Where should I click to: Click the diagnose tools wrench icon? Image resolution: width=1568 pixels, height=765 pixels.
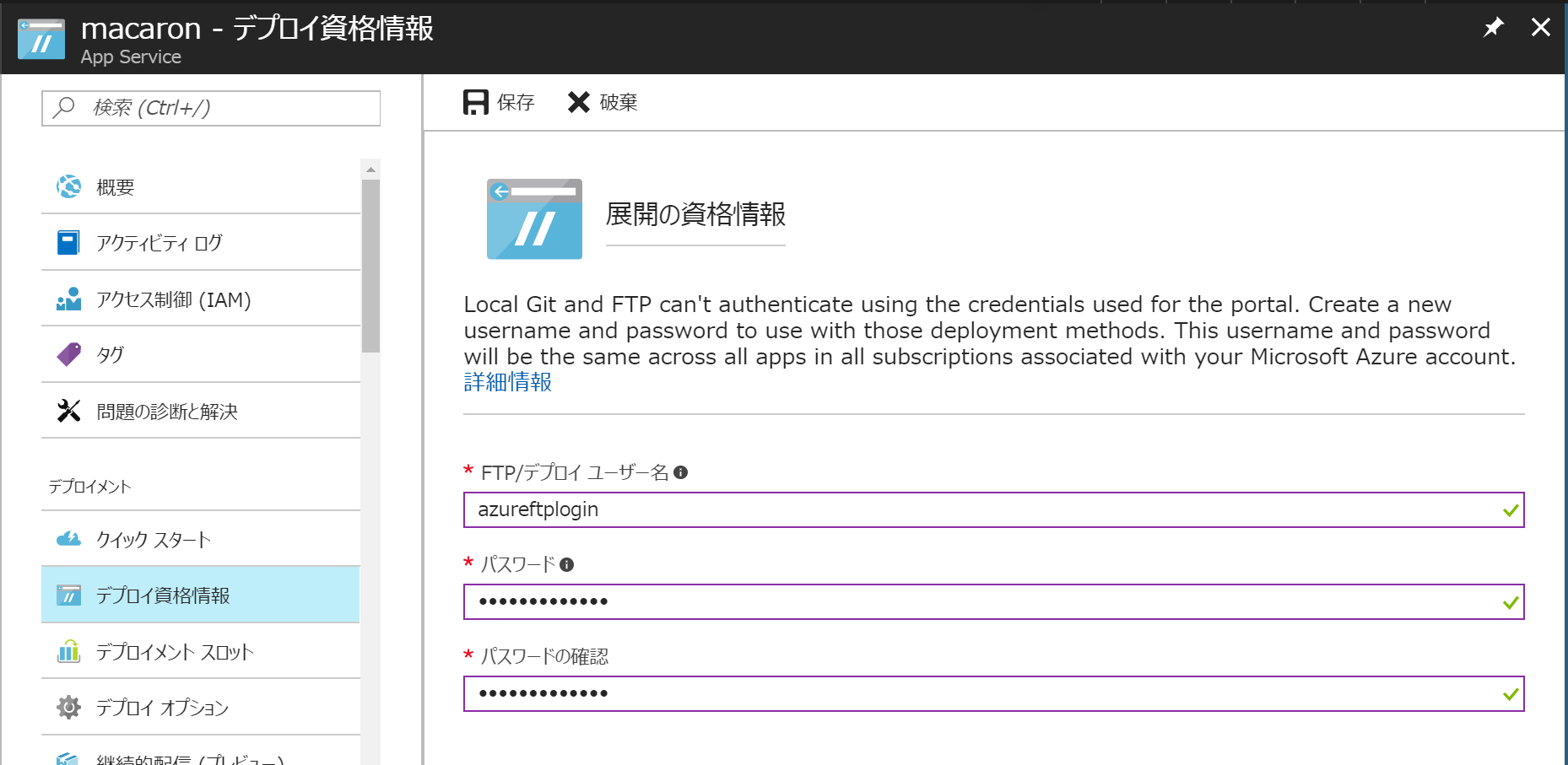click(x=69, y=411)
